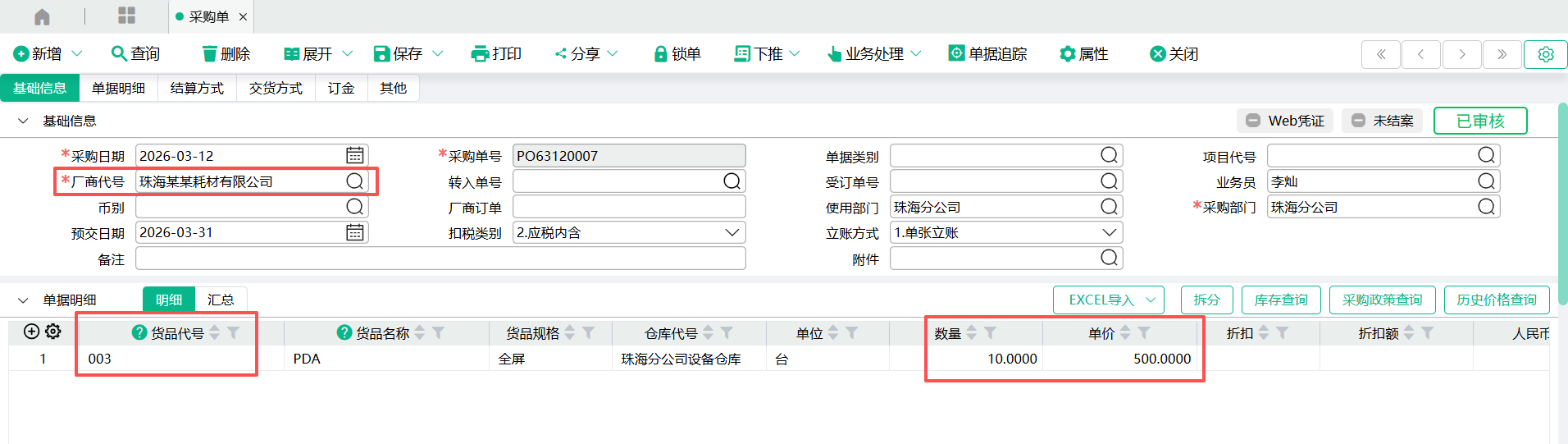
Task: Expand the 扣税类别 dropdown
Action: (732, 233)
